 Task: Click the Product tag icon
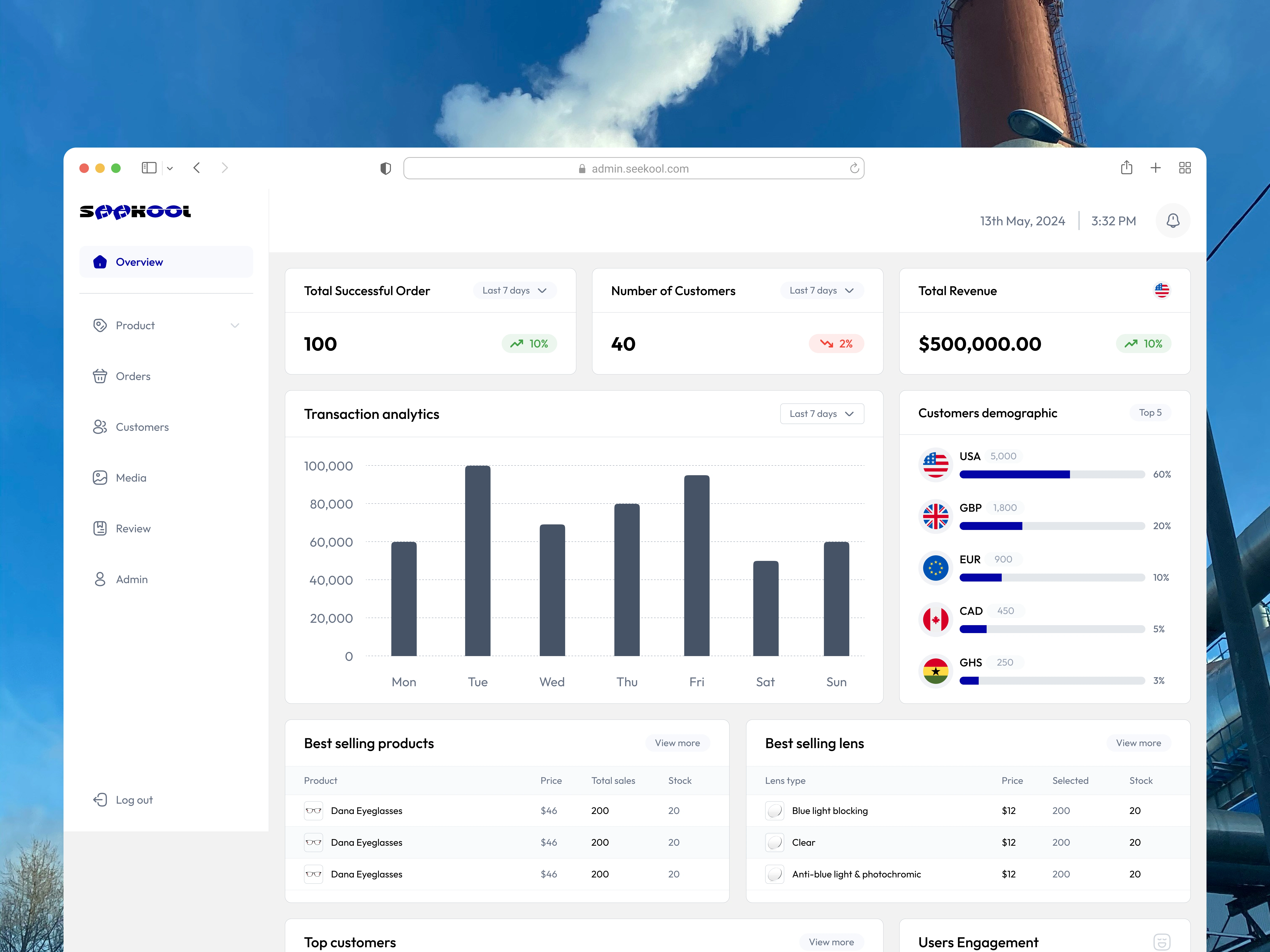[100, 325]
